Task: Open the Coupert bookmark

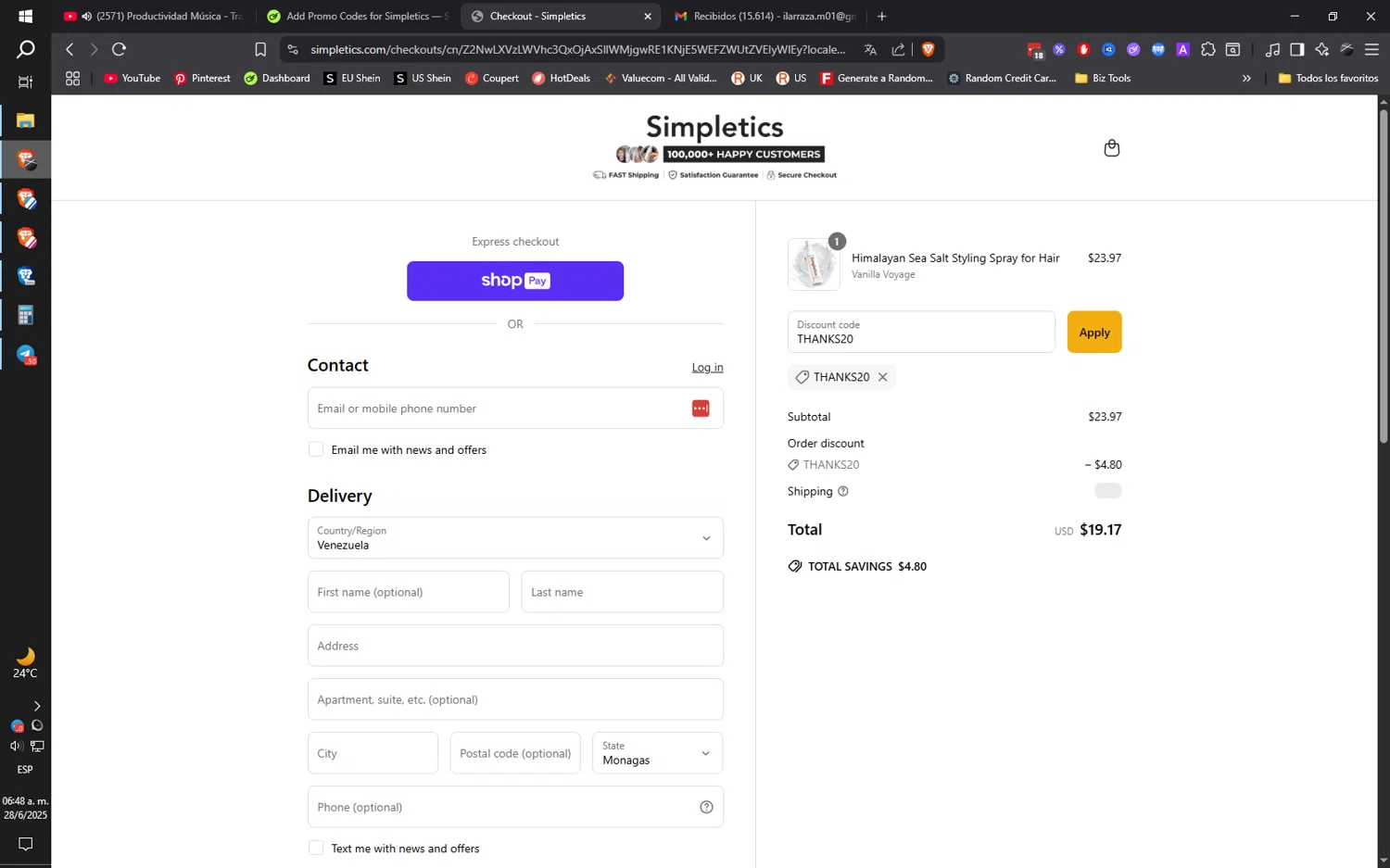Action: coord(491,79)
